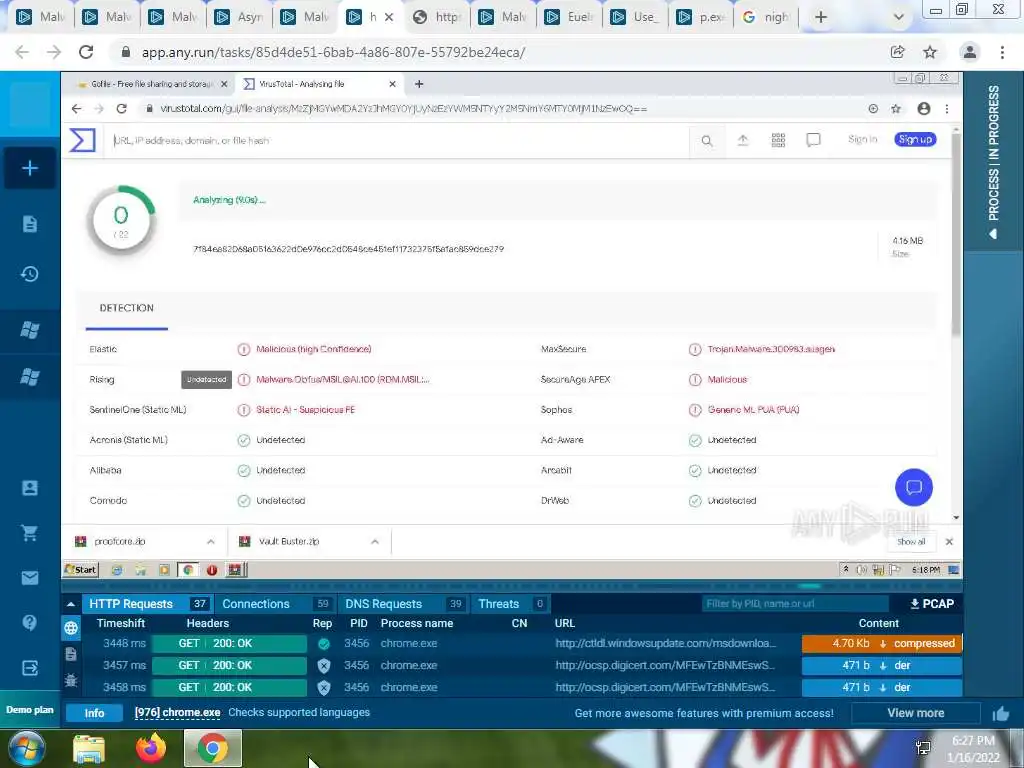Close the downloads bar in inner Chrome
Image resolution: width=1024 pixels, height=768 pixels.
pos(949,541)
